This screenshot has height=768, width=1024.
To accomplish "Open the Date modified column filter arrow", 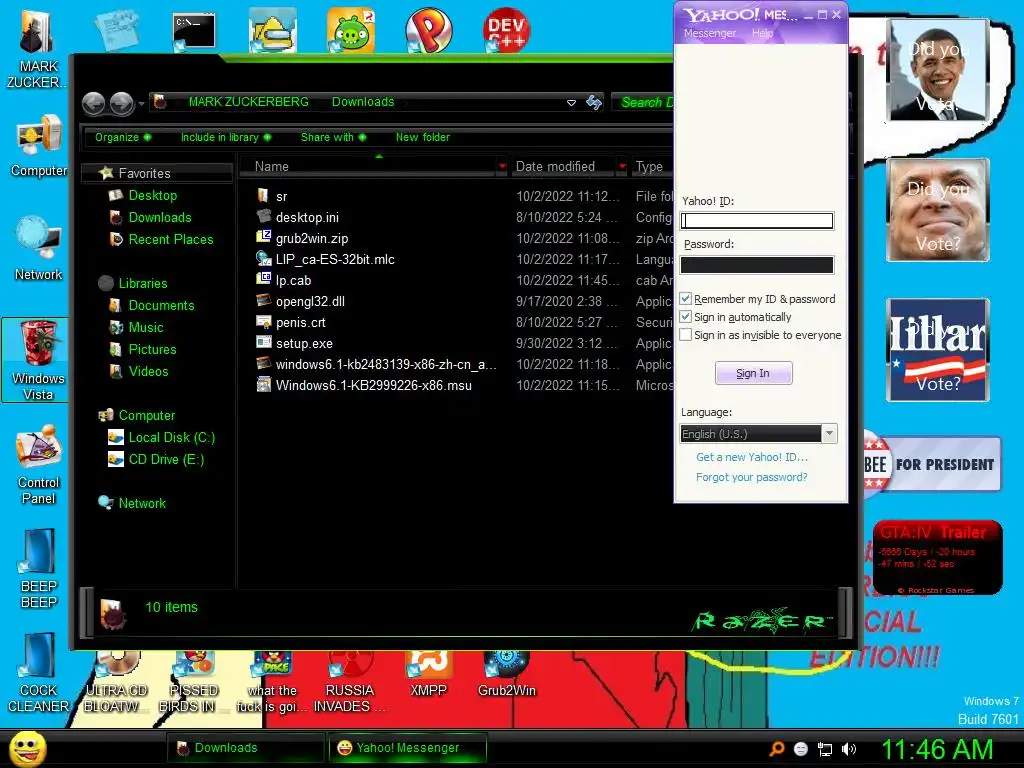I will click(x=622, y=167).
